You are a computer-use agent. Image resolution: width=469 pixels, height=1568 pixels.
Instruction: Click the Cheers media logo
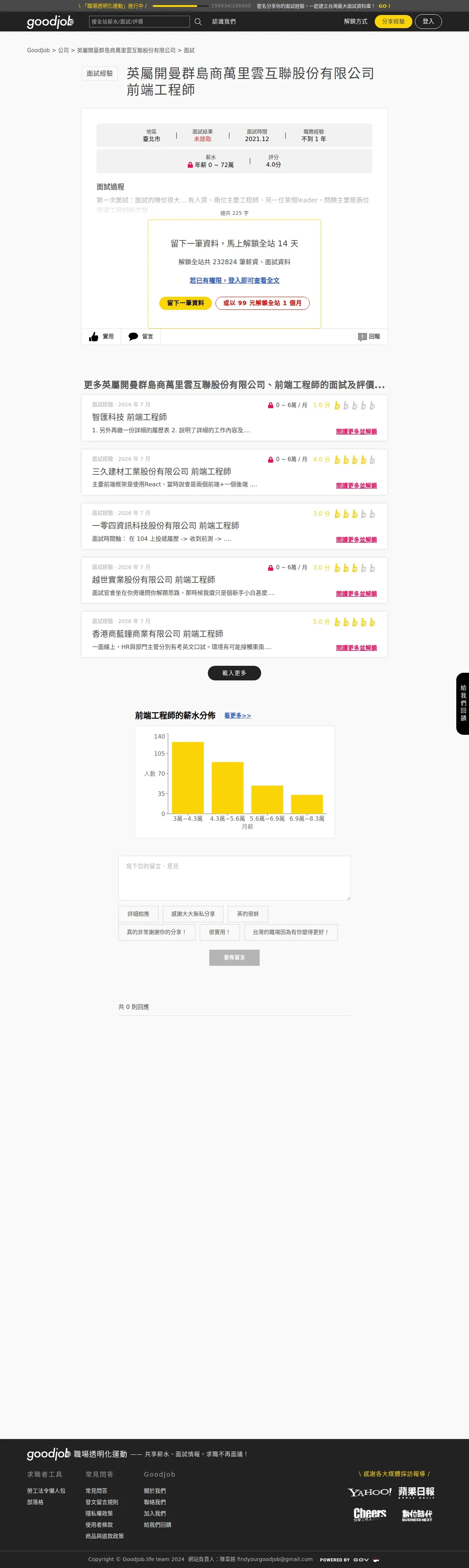tap(370, 1514)
